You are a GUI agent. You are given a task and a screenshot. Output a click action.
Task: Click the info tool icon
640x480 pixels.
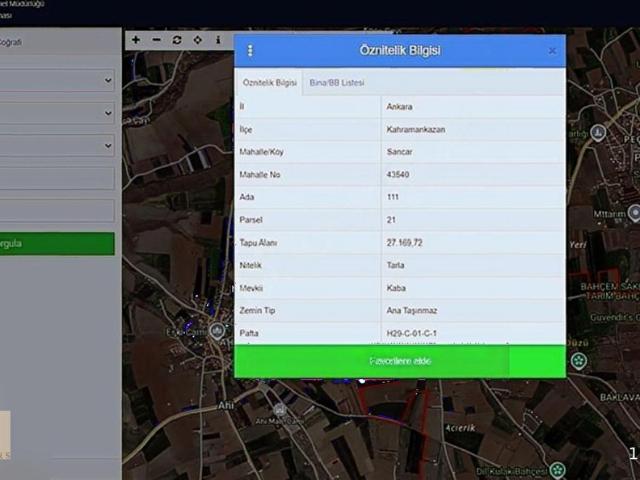point(218,40)
